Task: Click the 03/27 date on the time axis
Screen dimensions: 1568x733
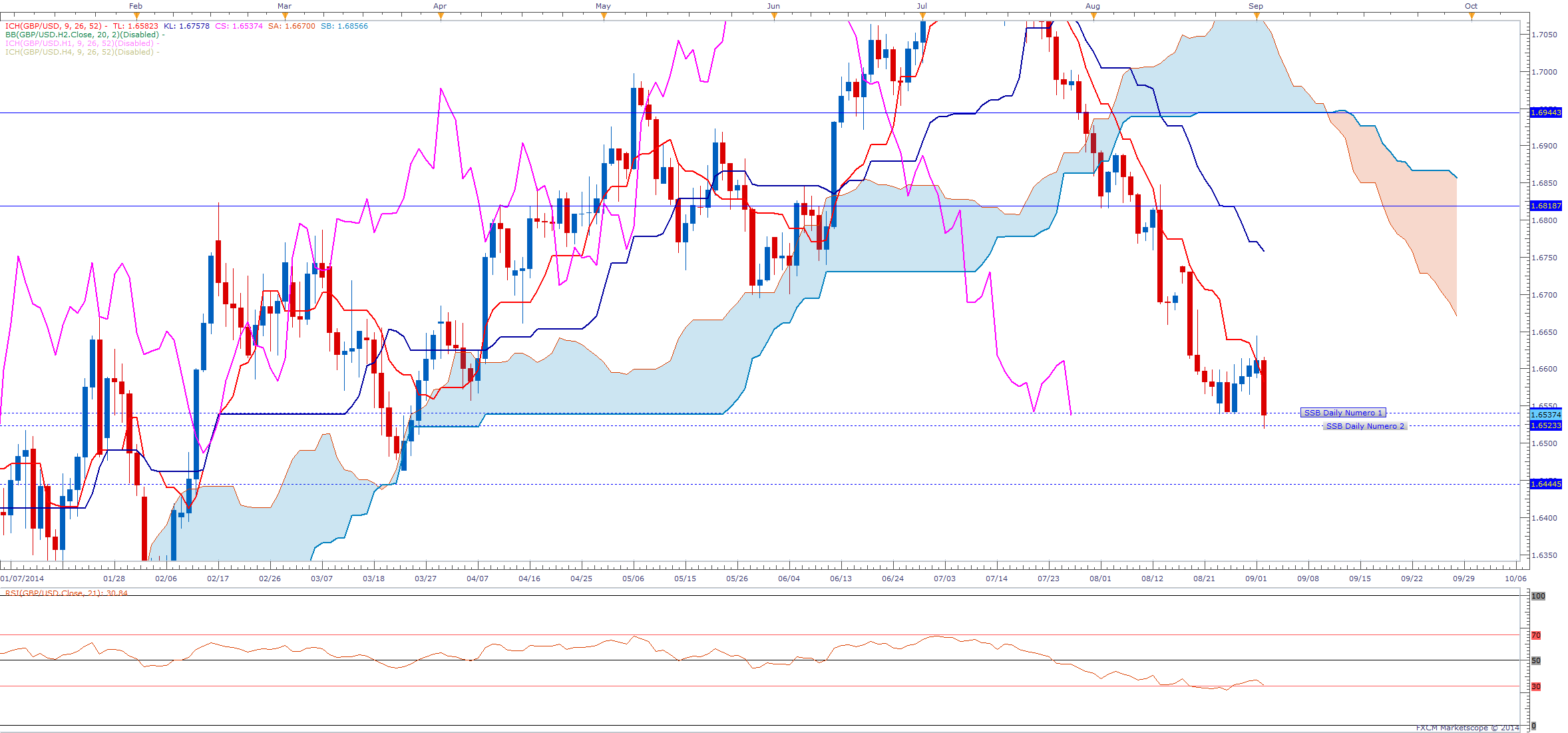Action: (425, 579)
